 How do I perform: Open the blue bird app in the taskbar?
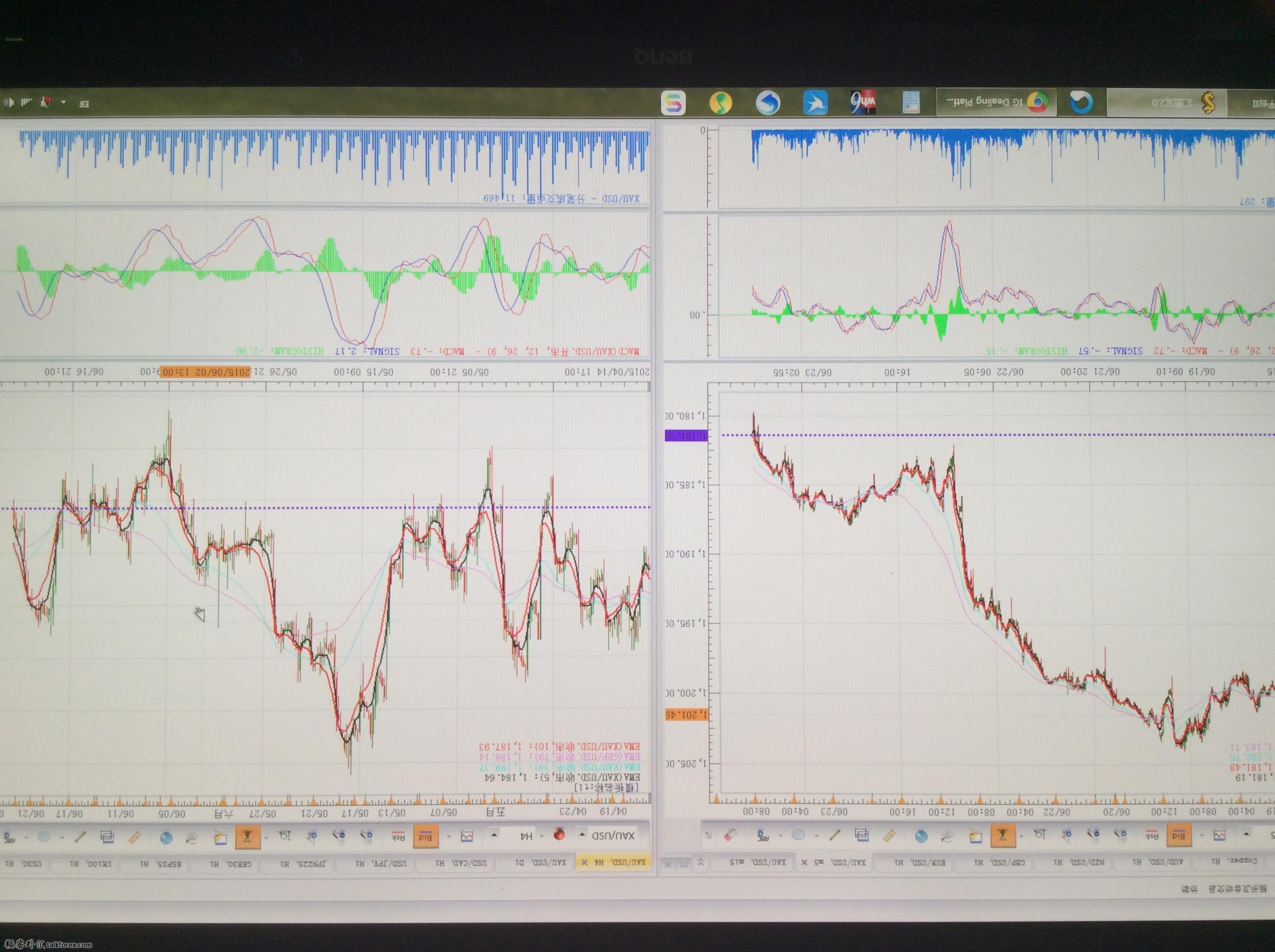point(815,103)
